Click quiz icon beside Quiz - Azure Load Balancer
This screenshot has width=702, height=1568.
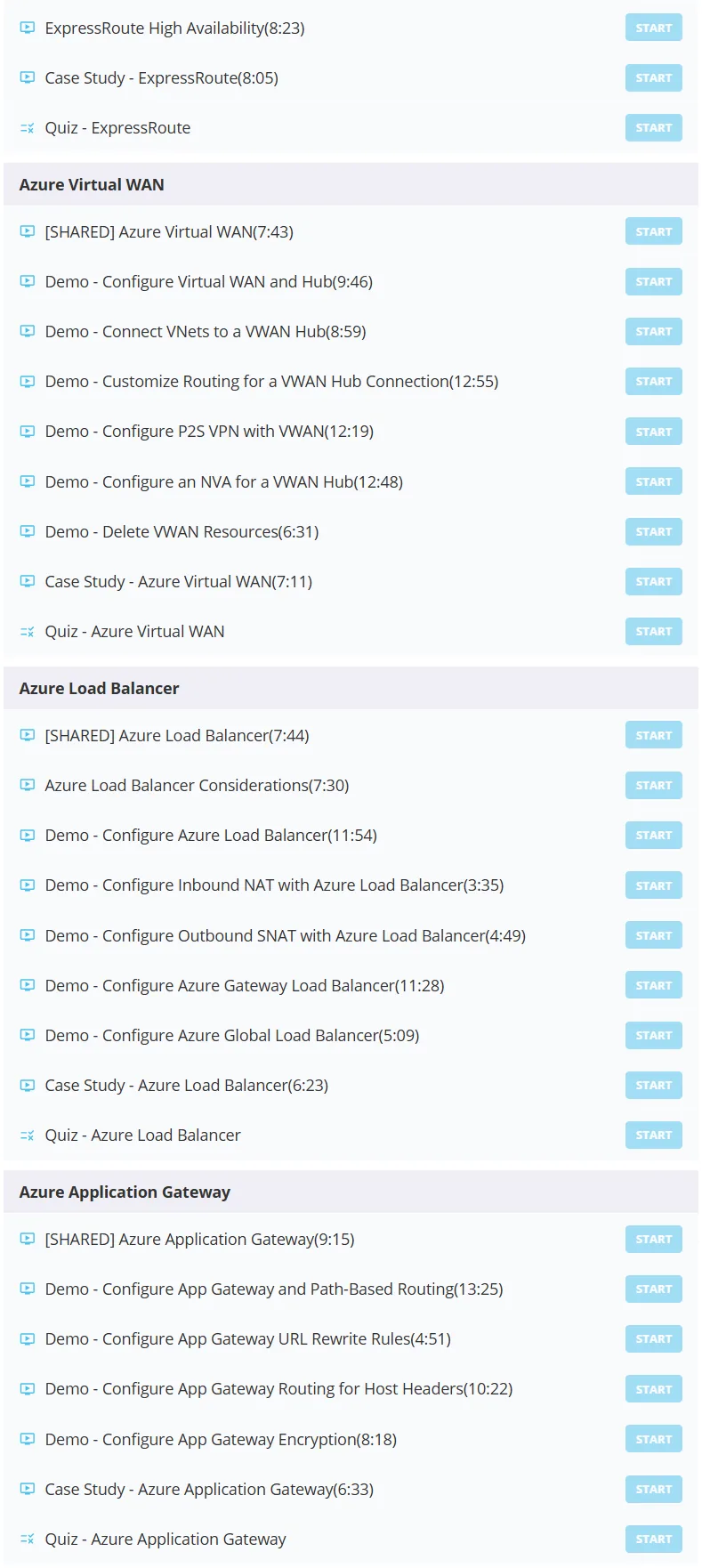point(28,1136)
